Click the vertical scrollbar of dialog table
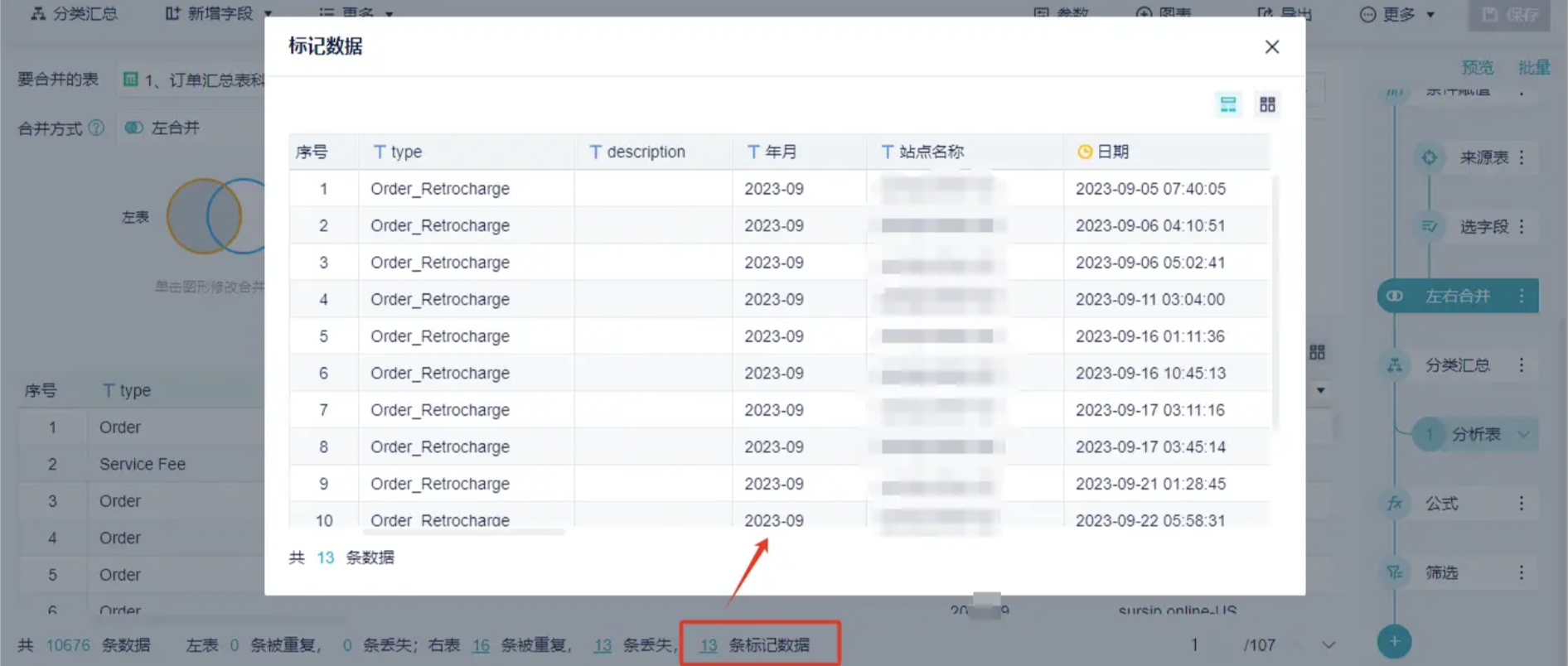1568x666 pixels. (1275, 301)
